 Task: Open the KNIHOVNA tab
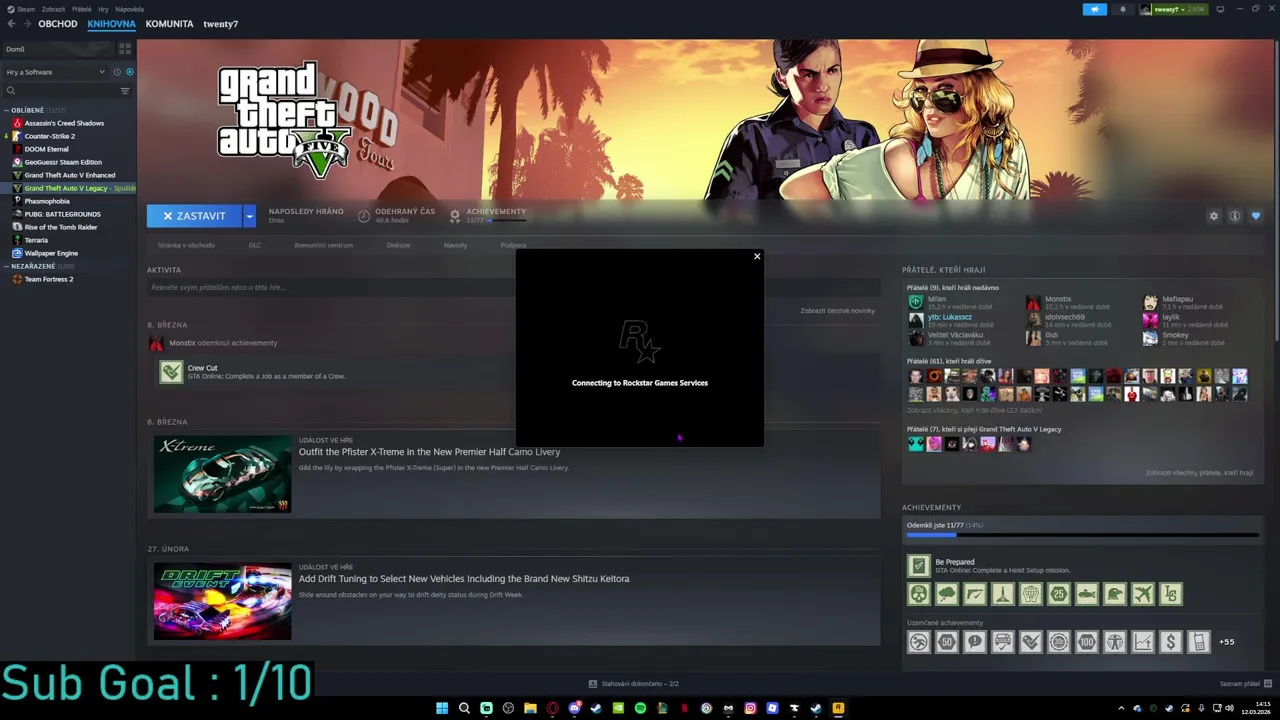click(x=111, y=23)
